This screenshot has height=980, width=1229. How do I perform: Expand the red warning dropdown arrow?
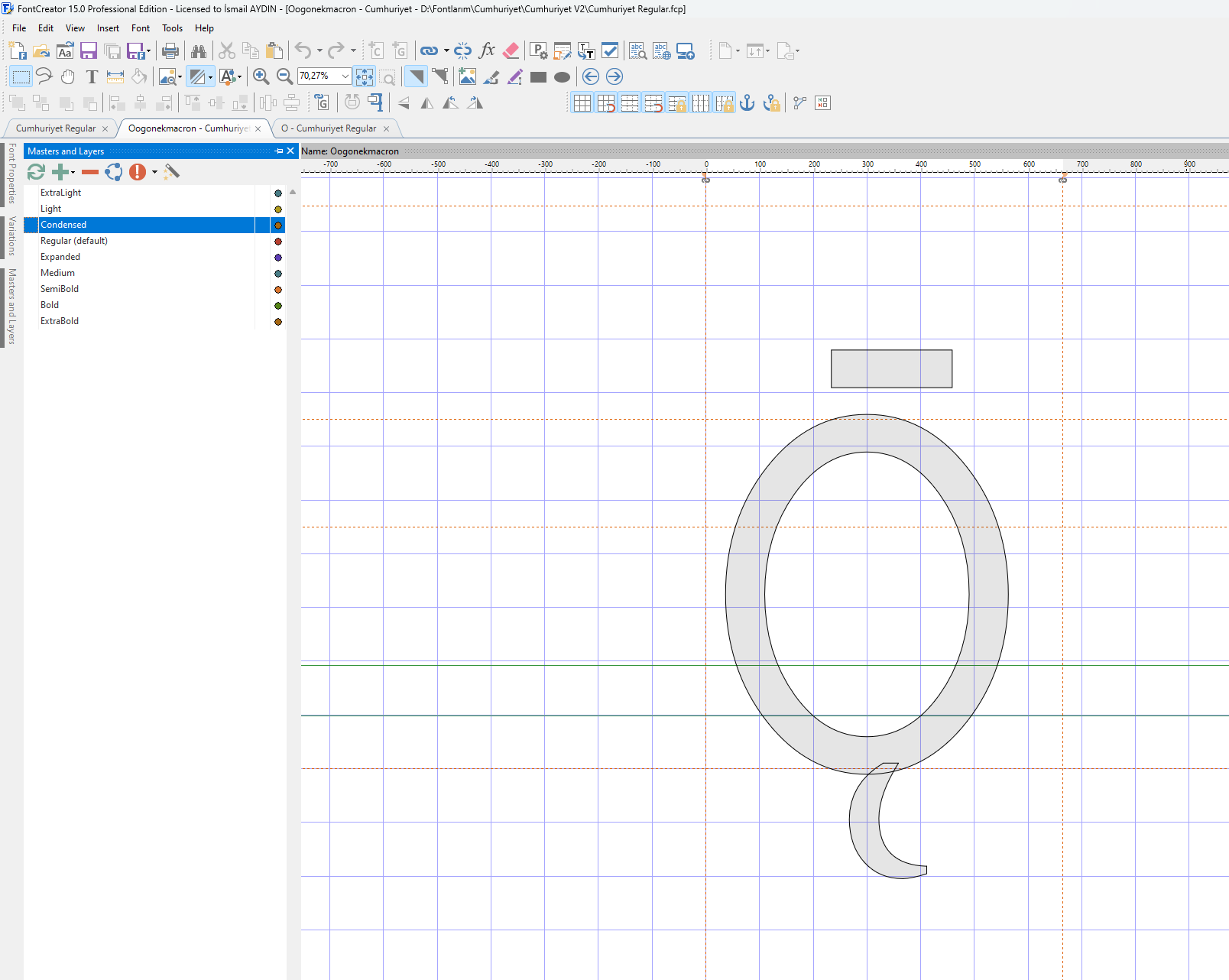tap(154, 173)
